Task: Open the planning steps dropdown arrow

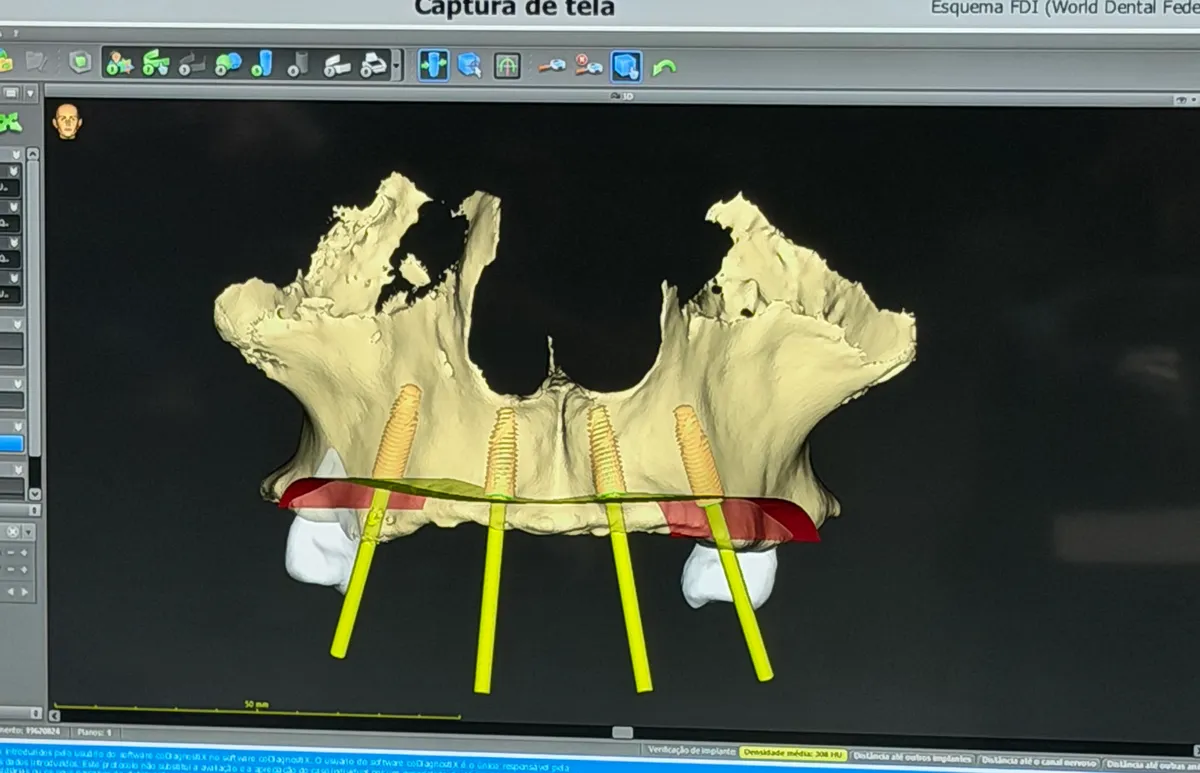Action: pyautogui.click(x=397, y=66)
